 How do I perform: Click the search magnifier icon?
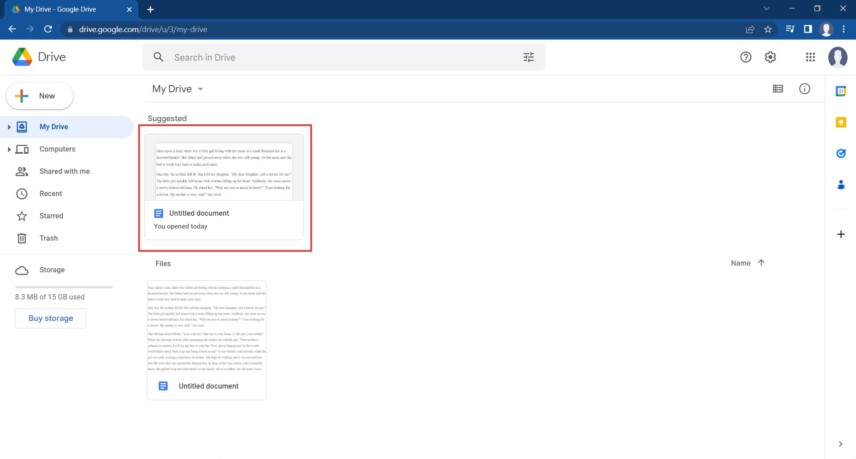[158, 57]
